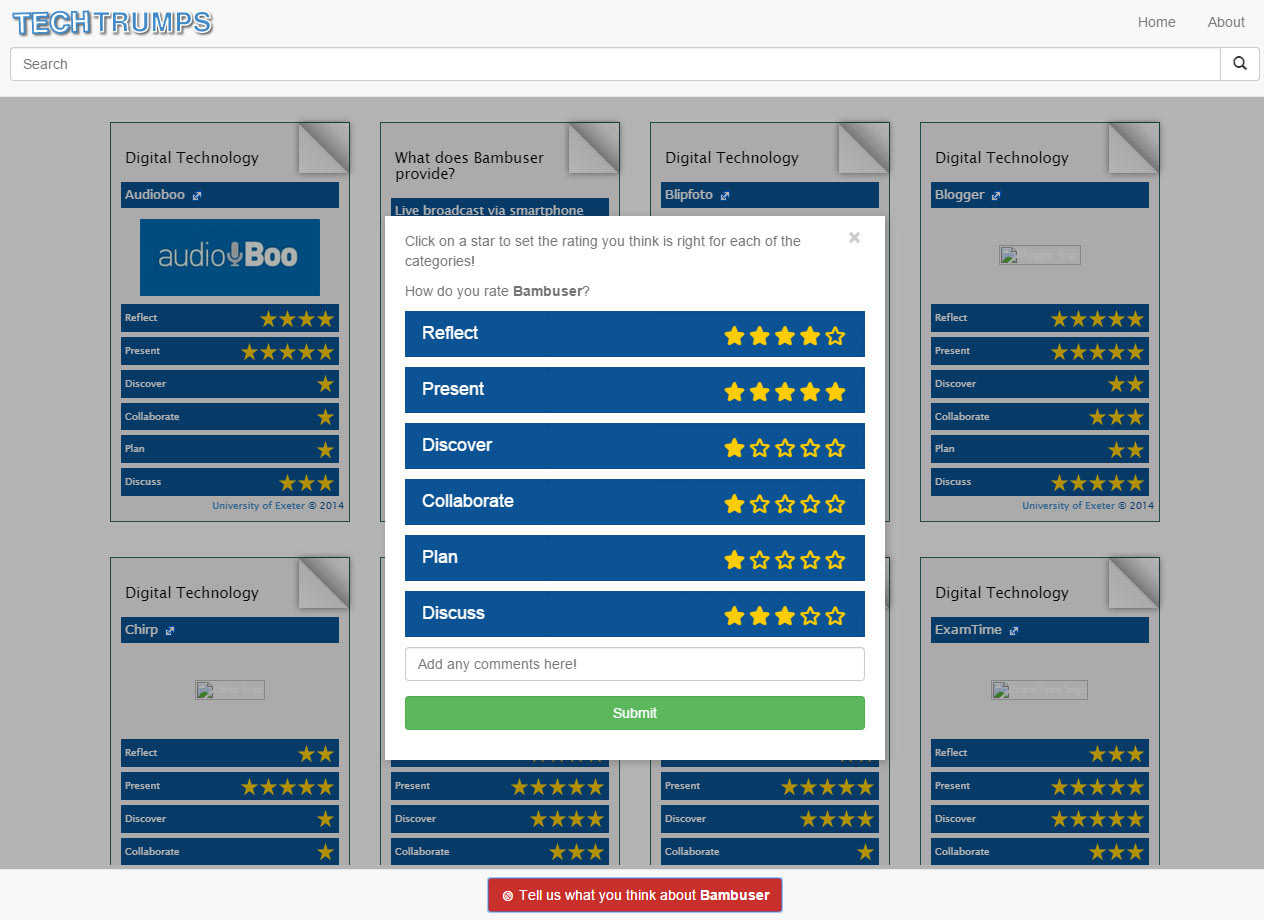Click Blogger card Reflect row

[x=1040, y=318]
